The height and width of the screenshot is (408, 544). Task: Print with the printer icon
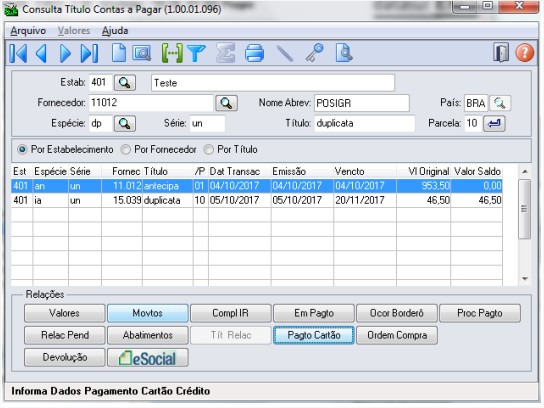point(254,53)
